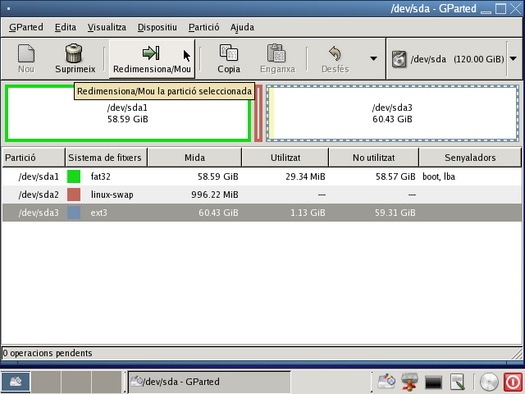The image size is (525, 394).
Task: Click the Suprimeix trash can icon
Action: [x=74, y=53]
